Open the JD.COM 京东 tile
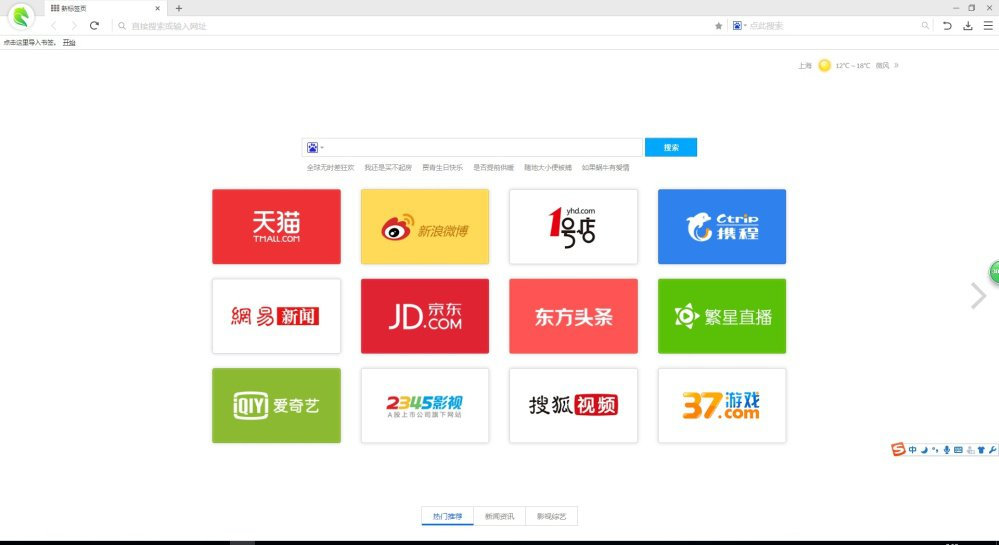 tap(425, 316)
